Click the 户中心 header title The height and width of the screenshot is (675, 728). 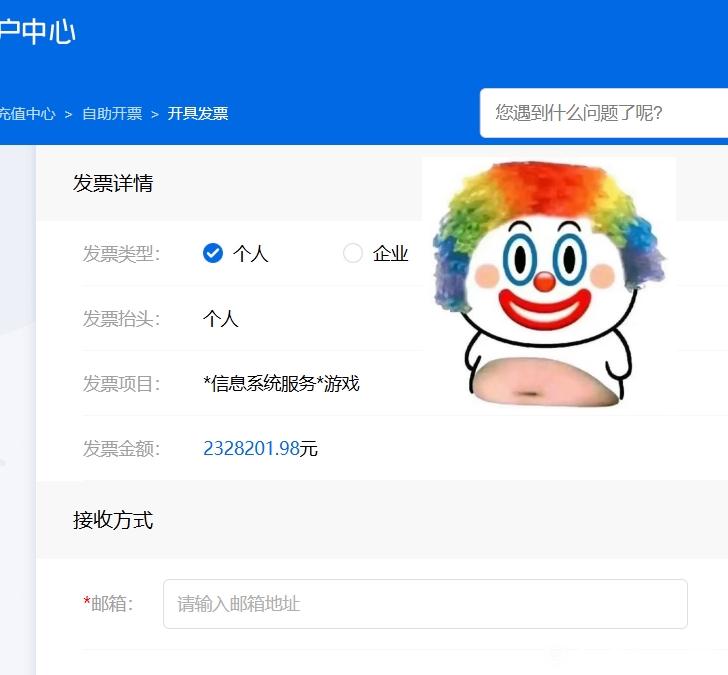point(37,32)
